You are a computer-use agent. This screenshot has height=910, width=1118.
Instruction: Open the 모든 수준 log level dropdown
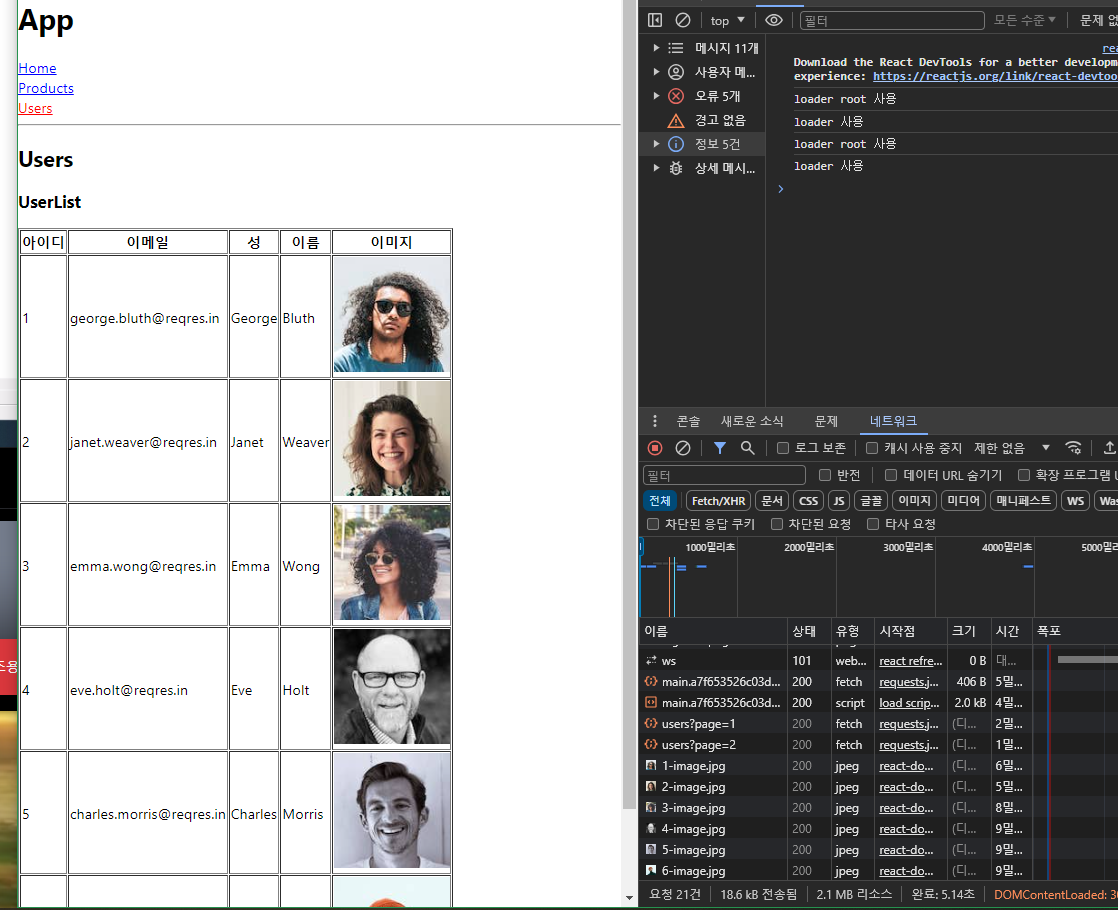tap(1025, 20)
